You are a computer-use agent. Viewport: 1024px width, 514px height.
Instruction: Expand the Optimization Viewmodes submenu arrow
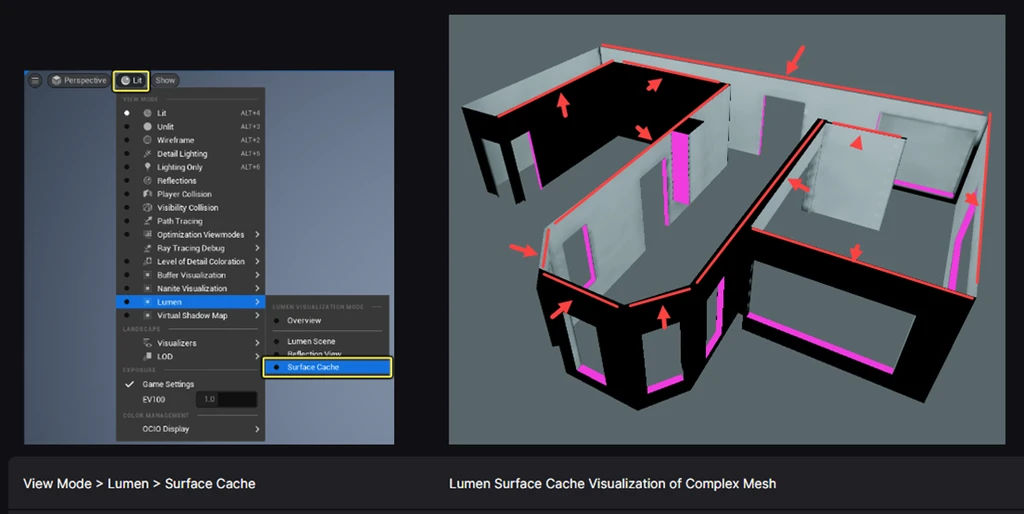pos(257,234)
